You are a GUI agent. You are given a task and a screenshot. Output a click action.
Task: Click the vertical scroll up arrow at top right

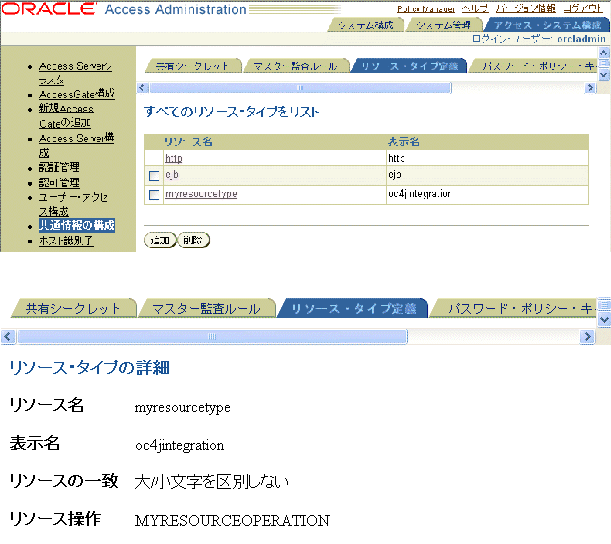pos(604,52)
